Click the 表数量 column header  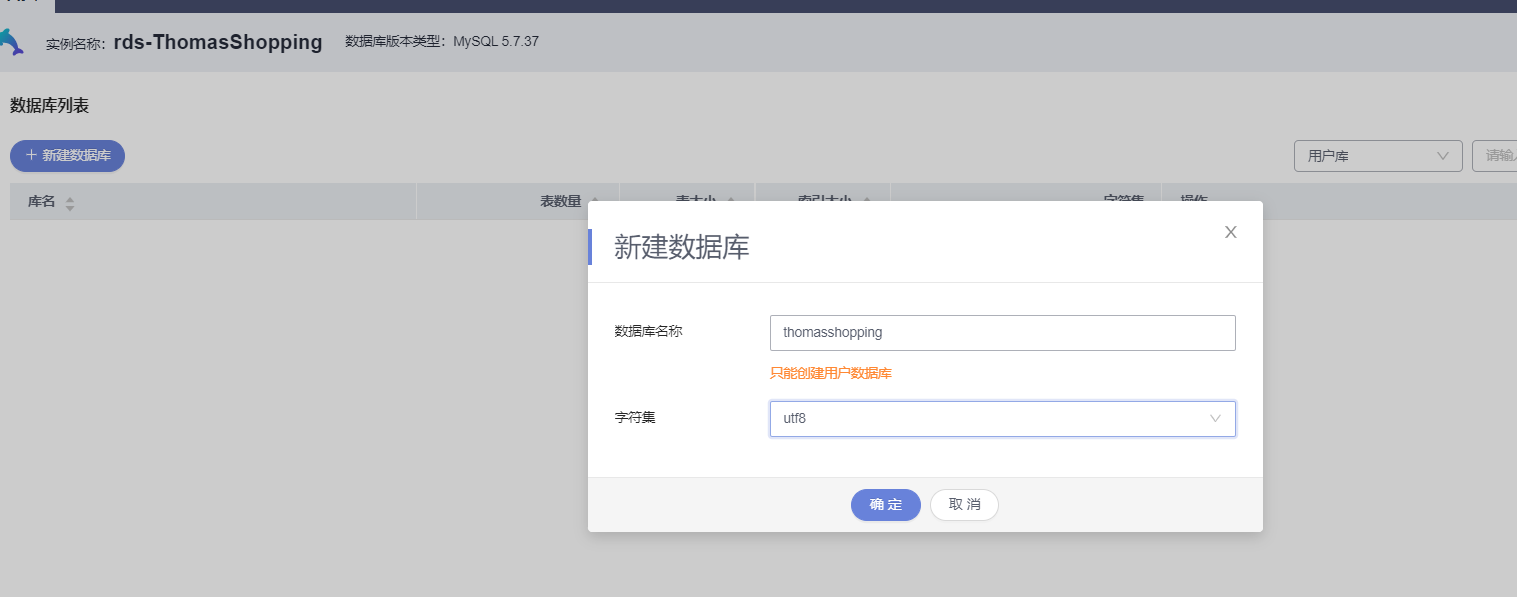coord(561,201)
